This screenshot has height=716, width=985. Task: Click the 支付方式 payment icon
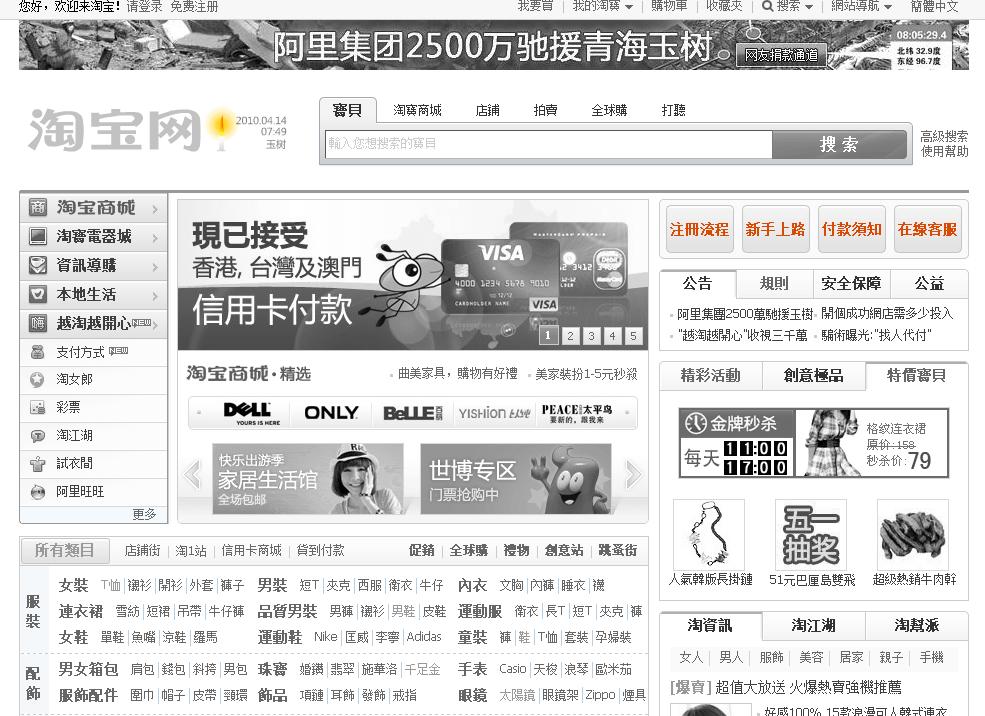pos(38,352)
